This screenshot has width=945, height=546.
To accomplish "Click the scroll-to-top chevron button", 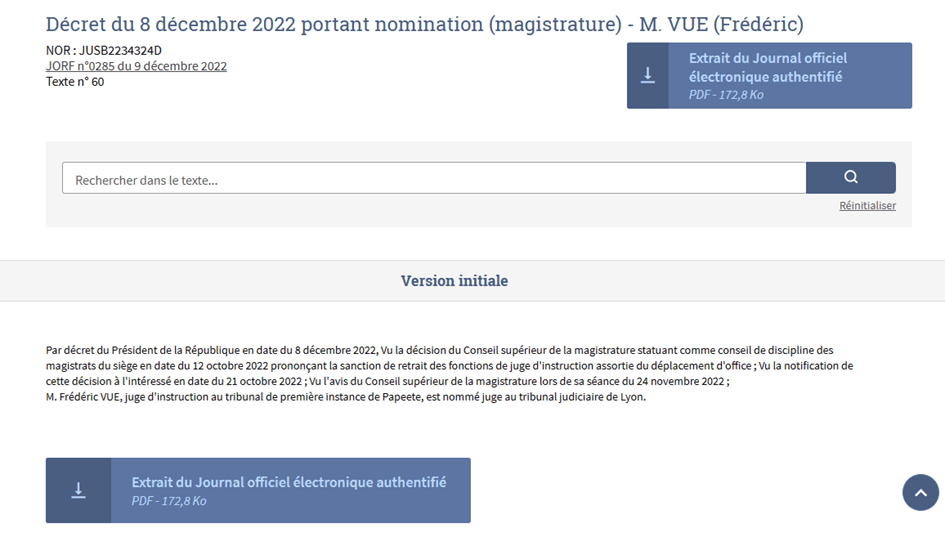I will point(920,492).
